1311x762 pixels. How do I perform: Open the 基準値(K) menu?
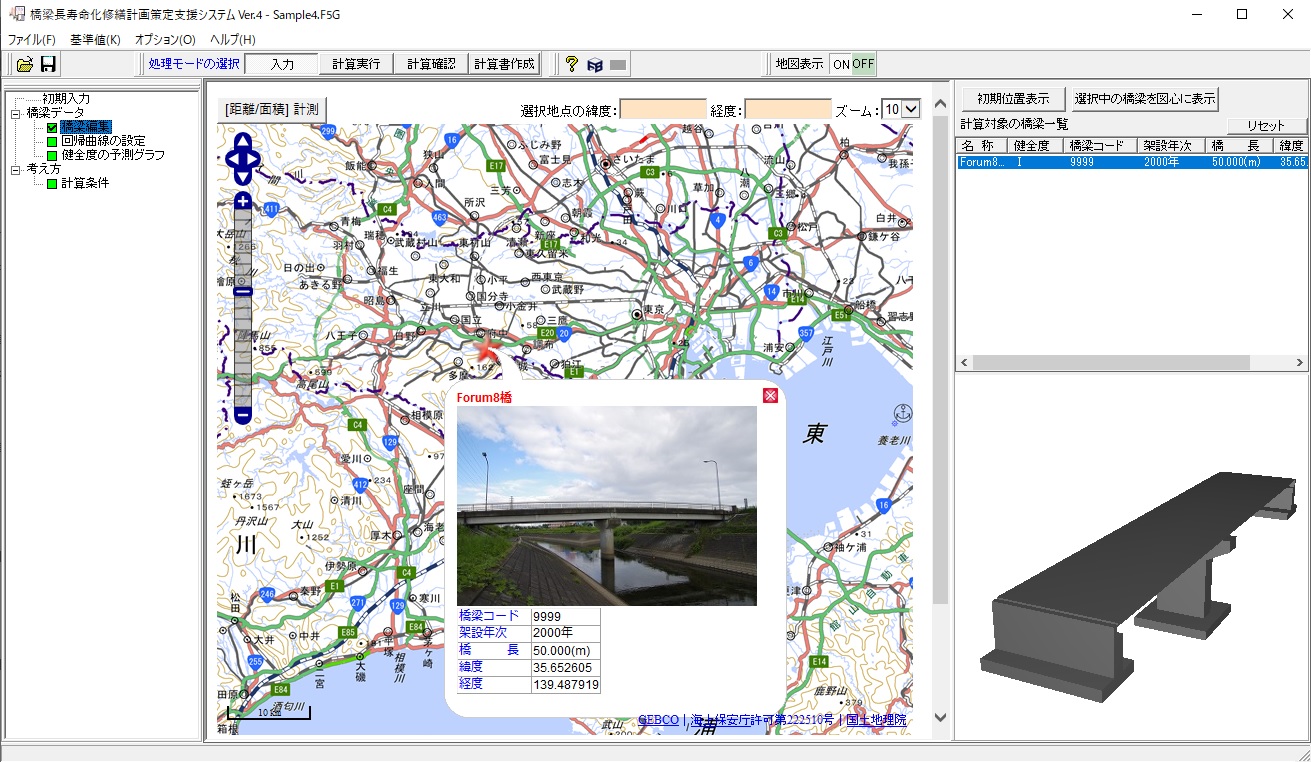pyautogui.click(x=95, y=40)
